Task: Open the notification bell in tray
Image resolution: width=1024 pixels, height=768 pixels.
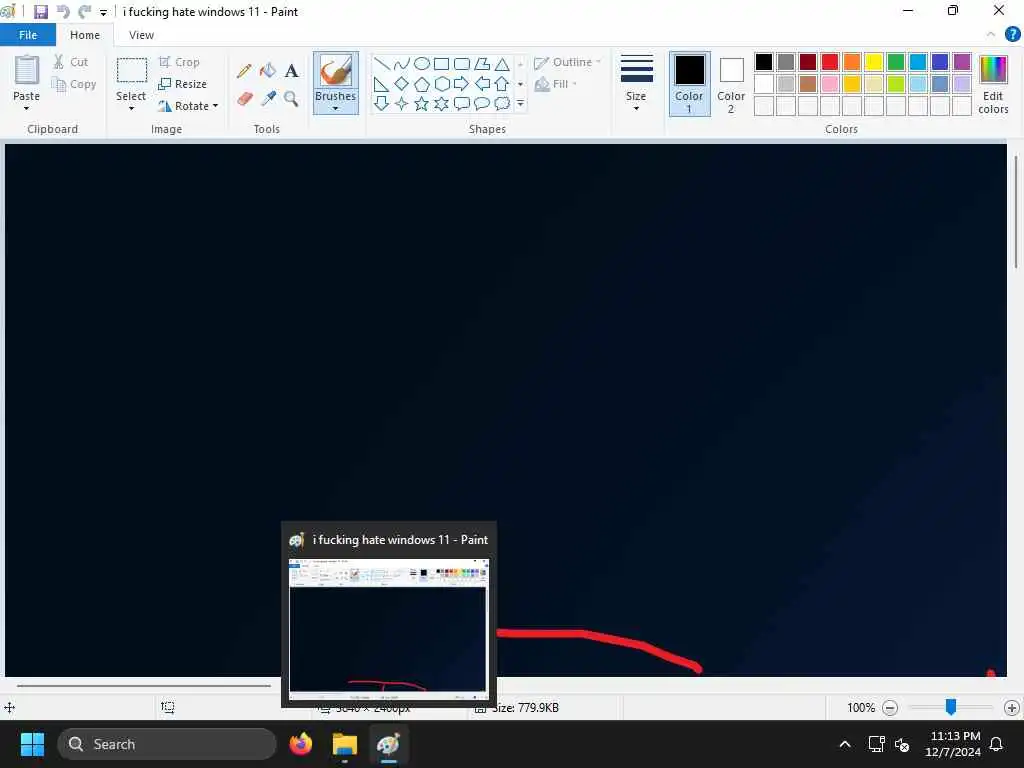Action: 997,744
